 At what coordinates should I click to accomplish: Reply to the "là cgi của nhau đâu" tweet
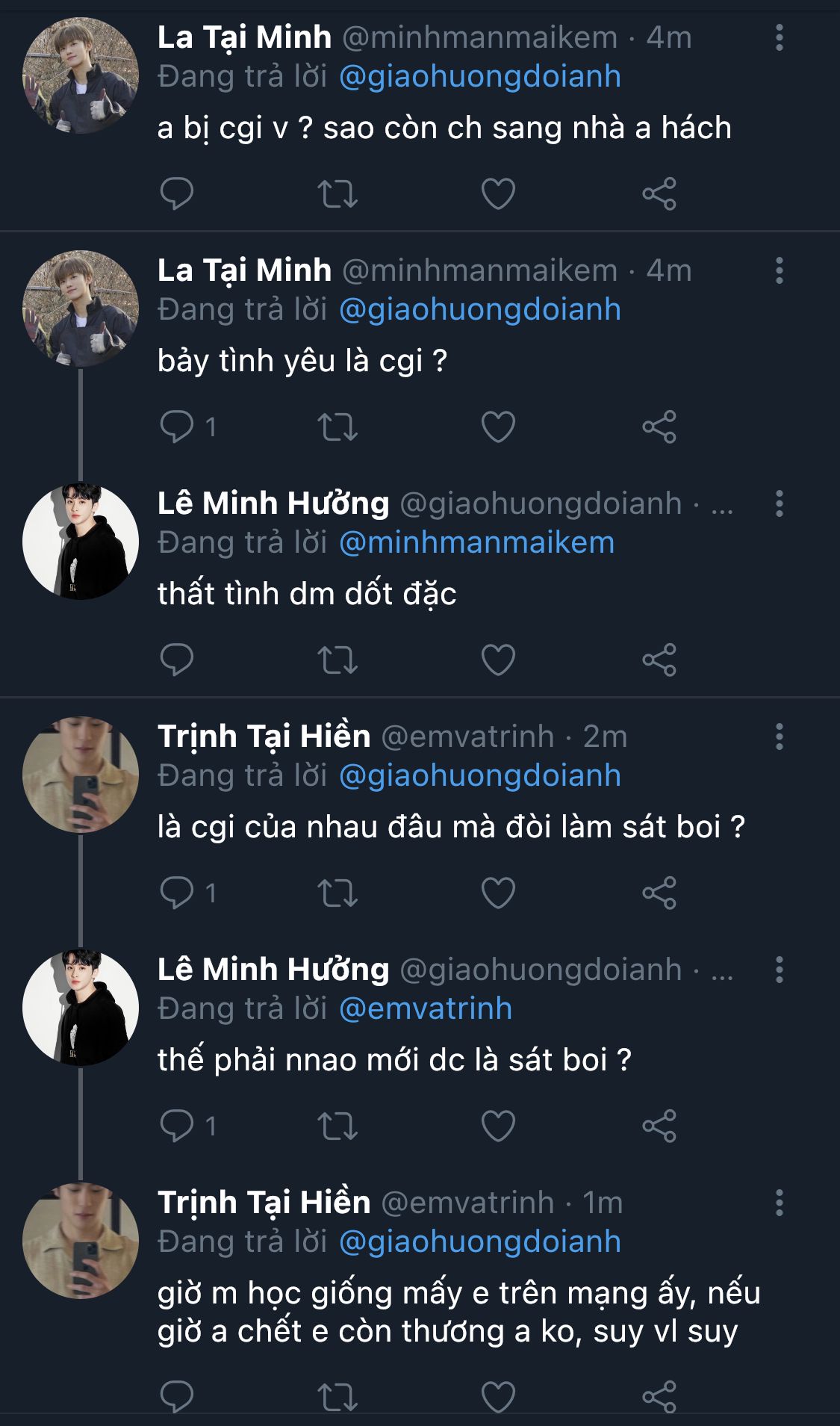(177, 893)
